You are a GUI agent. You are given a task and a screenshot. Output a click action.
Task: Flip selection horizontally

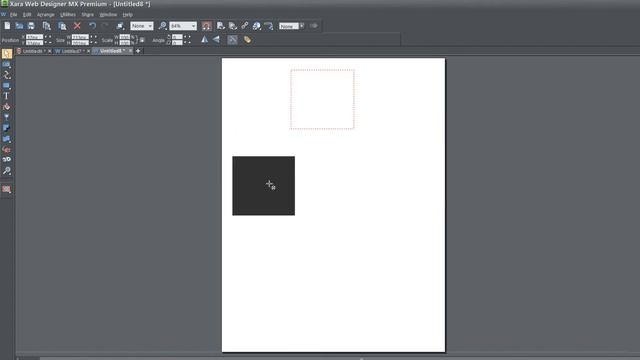[x=204, y=40]
